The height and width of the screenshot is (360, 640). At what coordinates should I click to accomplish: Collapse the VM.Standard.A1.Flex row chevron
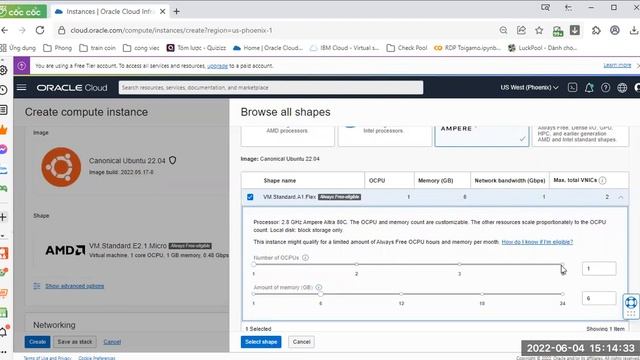click(x=620, y=197)
